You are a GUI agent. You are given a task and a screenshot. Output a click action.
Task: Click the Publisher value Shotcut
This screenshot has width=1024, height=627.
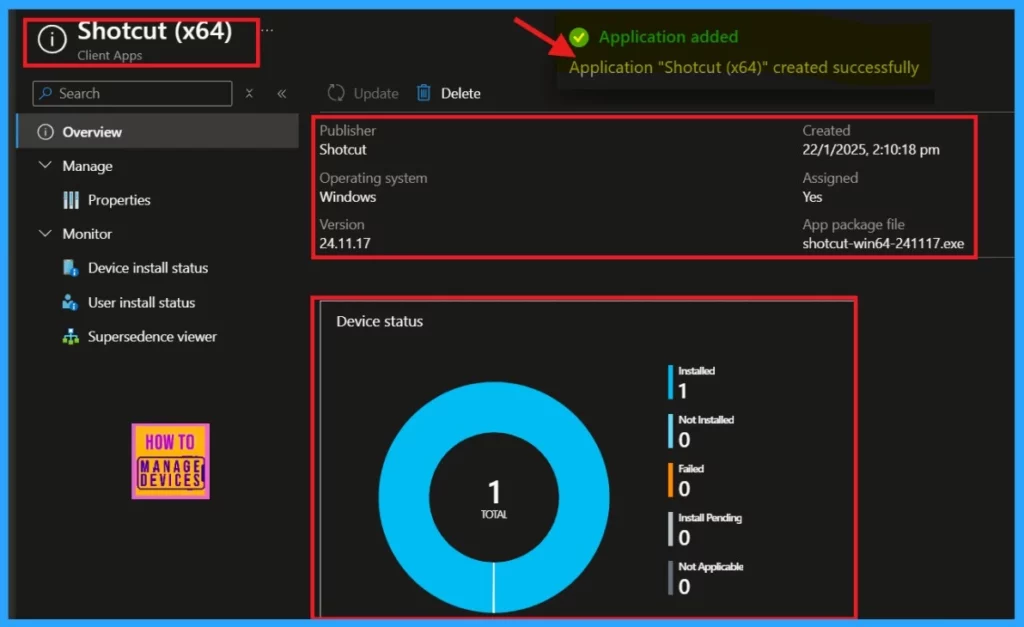pos(343,150)
